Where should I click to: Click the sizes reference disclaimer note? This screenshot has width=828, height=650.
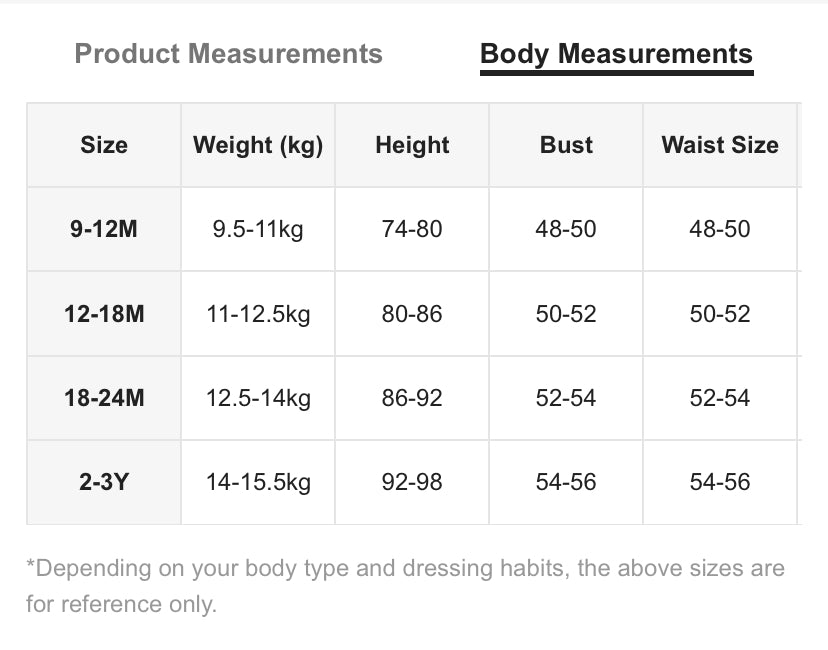(x=405, y=586)
